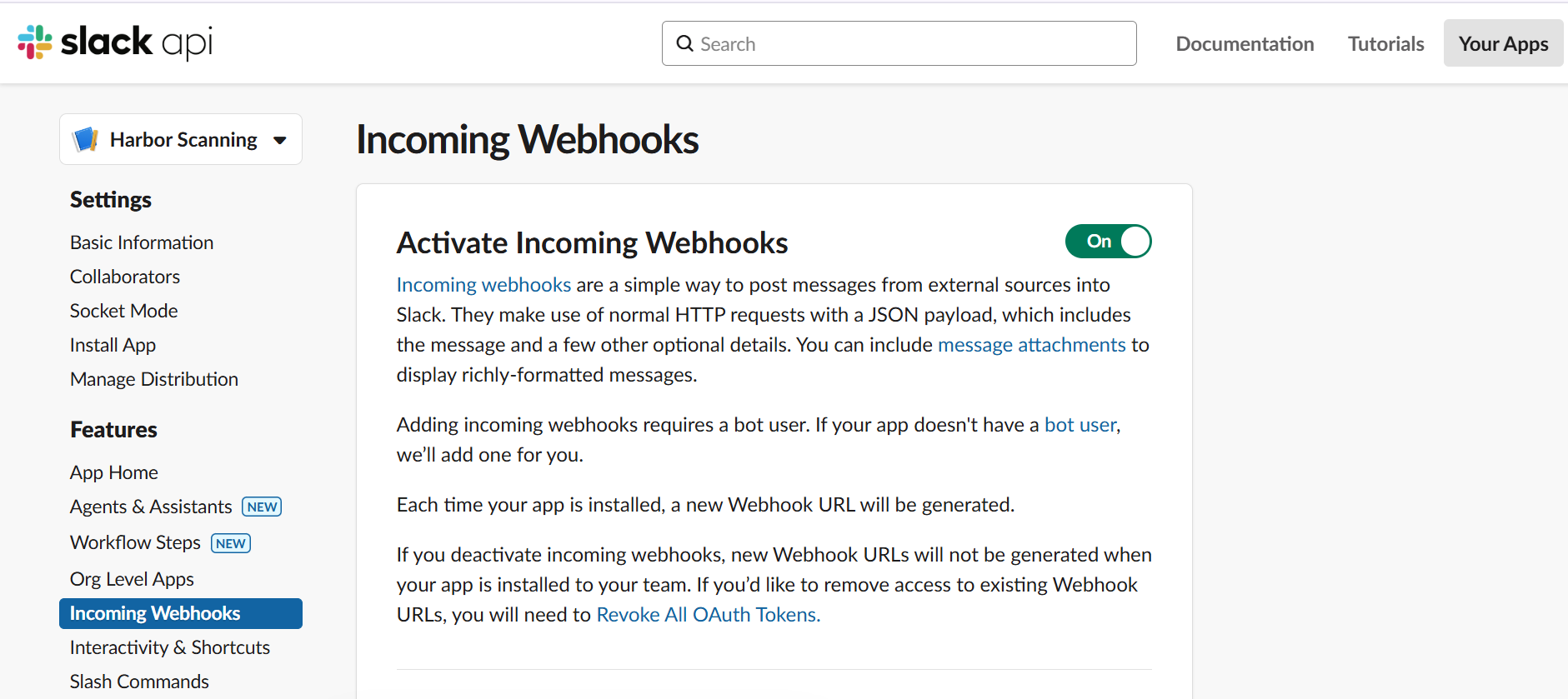The image size is (1568, 699).
Task: Open the Documentation menu
Action: pos(1245,43)
